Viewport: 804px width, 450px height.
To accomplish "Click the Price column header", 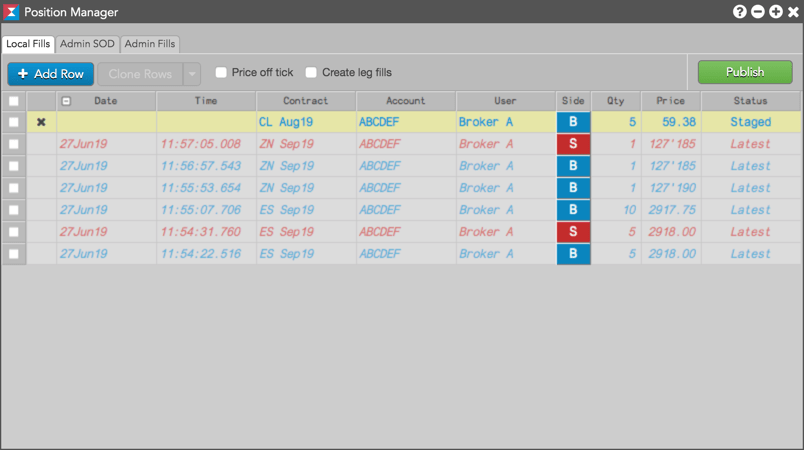I will point(671,101).
